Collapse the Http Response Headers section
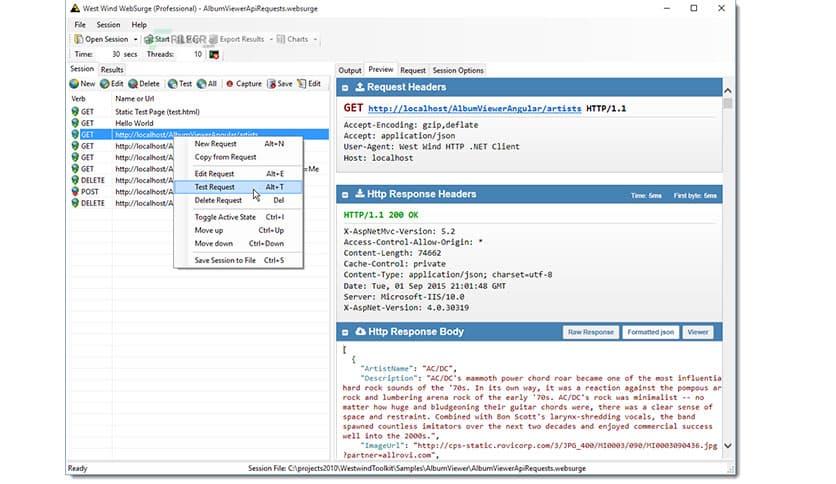This screenshot has height=484, width=836. (x=359, y=194)
